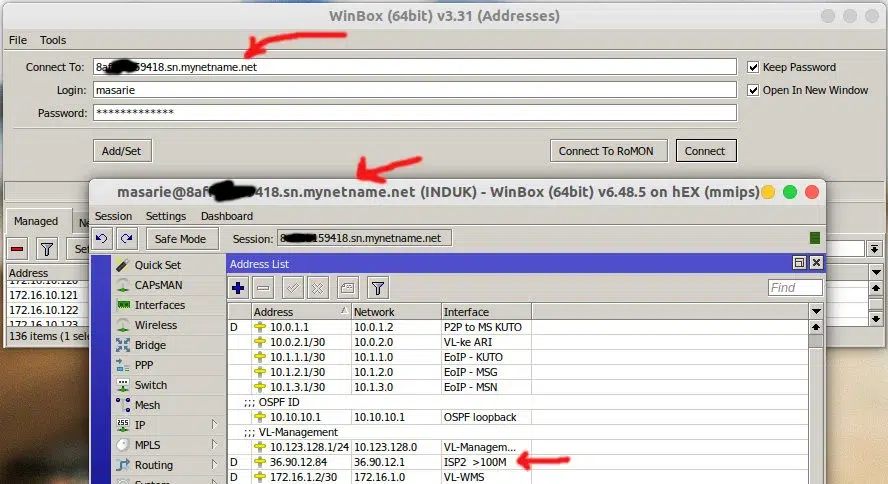Click red minus remove icon in Addresses window
The image size is (888, 484).
pyautogui.click(x=18, y=249)
